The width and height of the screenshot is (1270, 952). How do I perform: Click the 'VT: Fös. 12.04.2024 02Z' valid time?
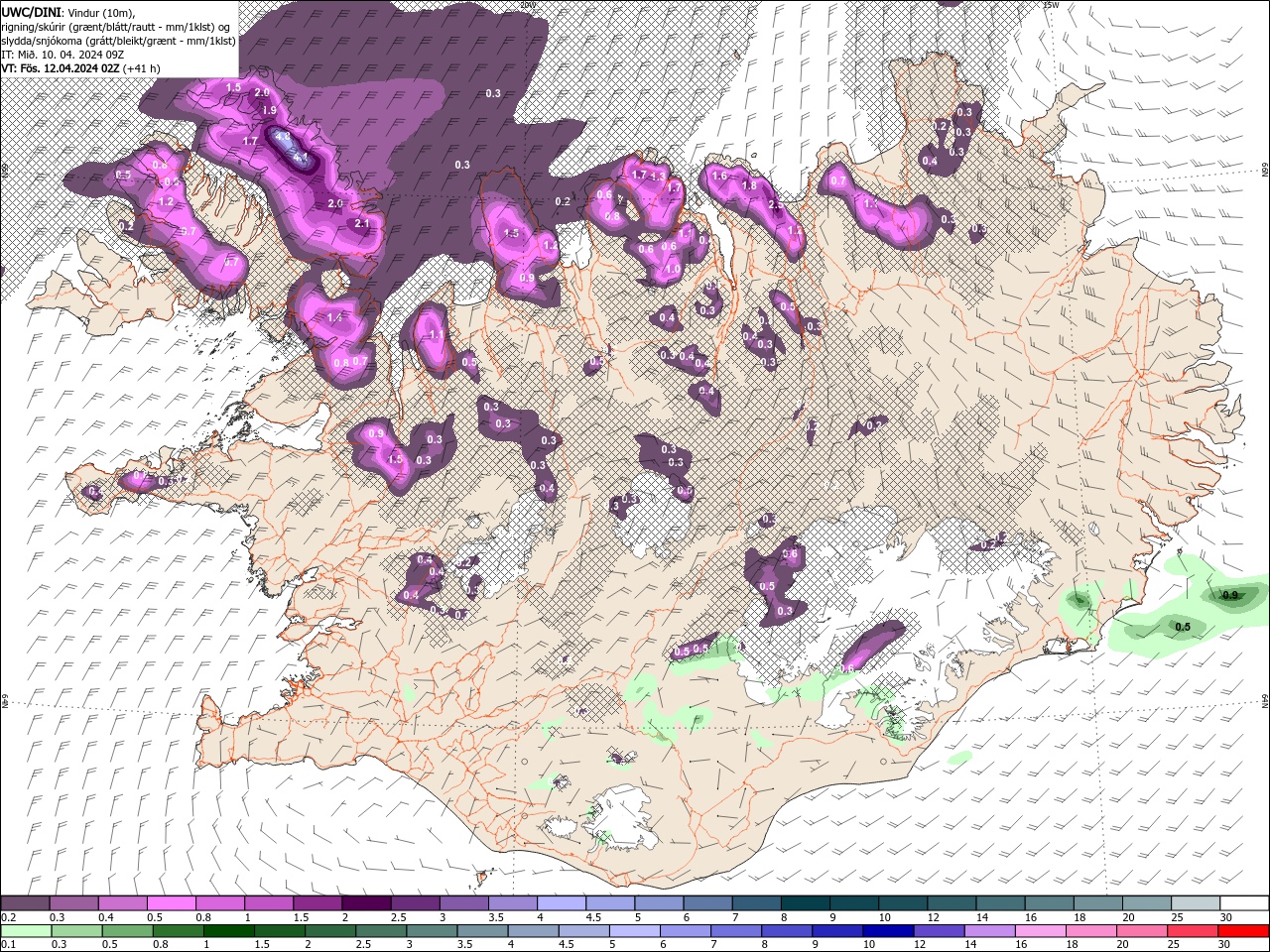(x=61, y=68)
